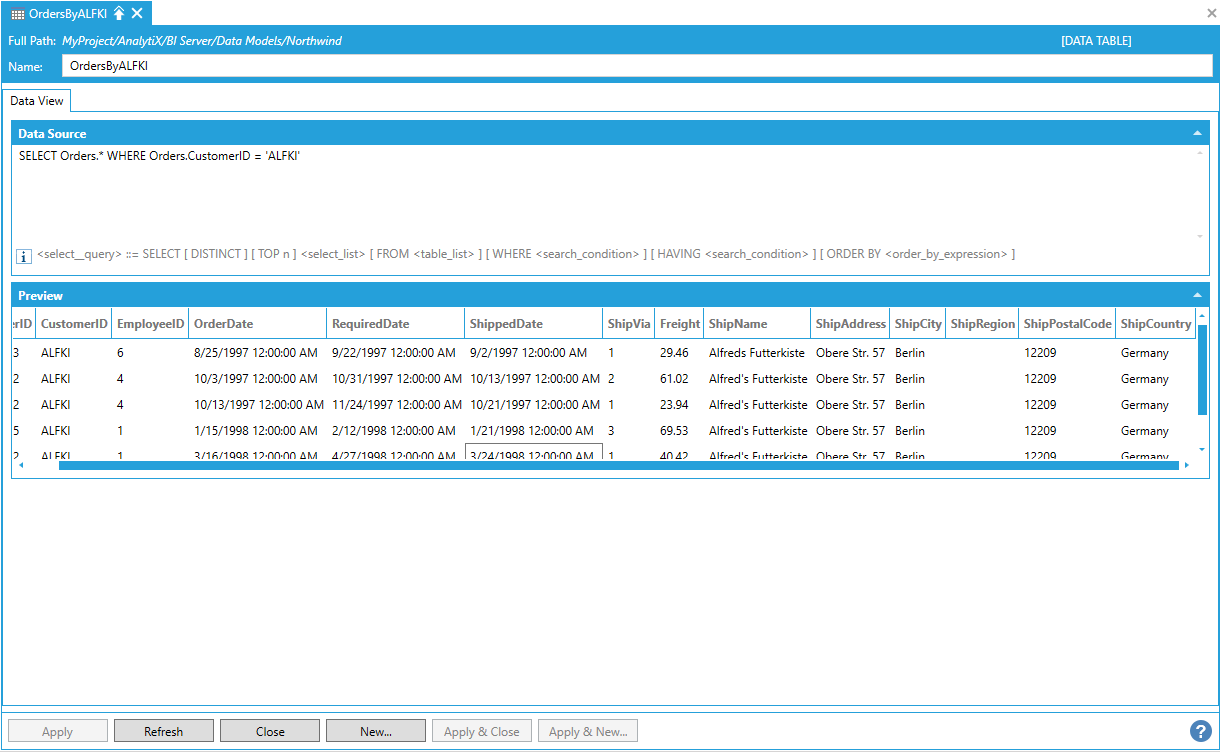Viewport: 1220px width, 752px height.
Task: Click the right scroll arrow of the preview grid
Action: 1186,465
